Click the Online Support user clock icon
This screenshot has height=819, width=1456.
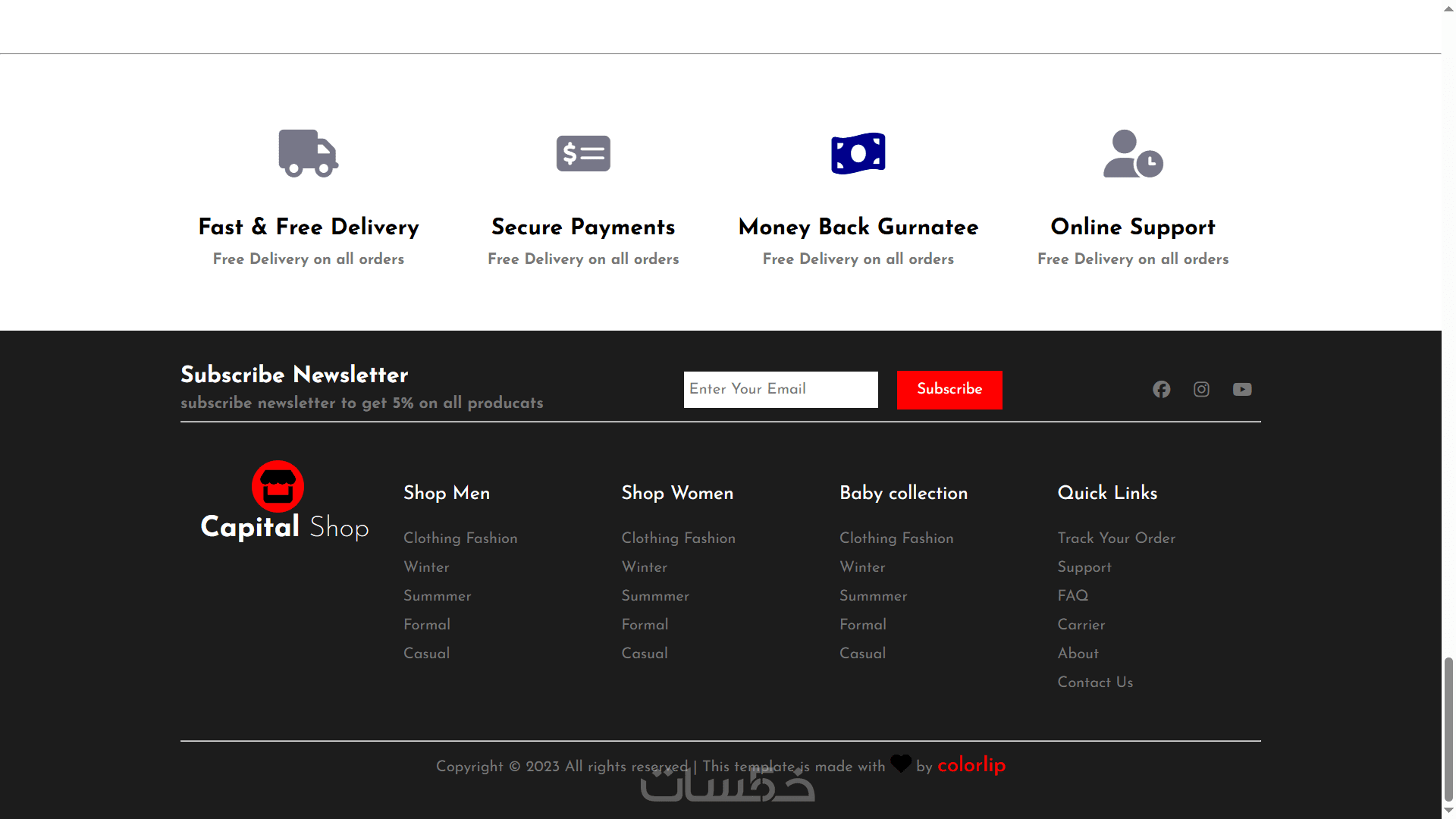tap(1133, 153)
